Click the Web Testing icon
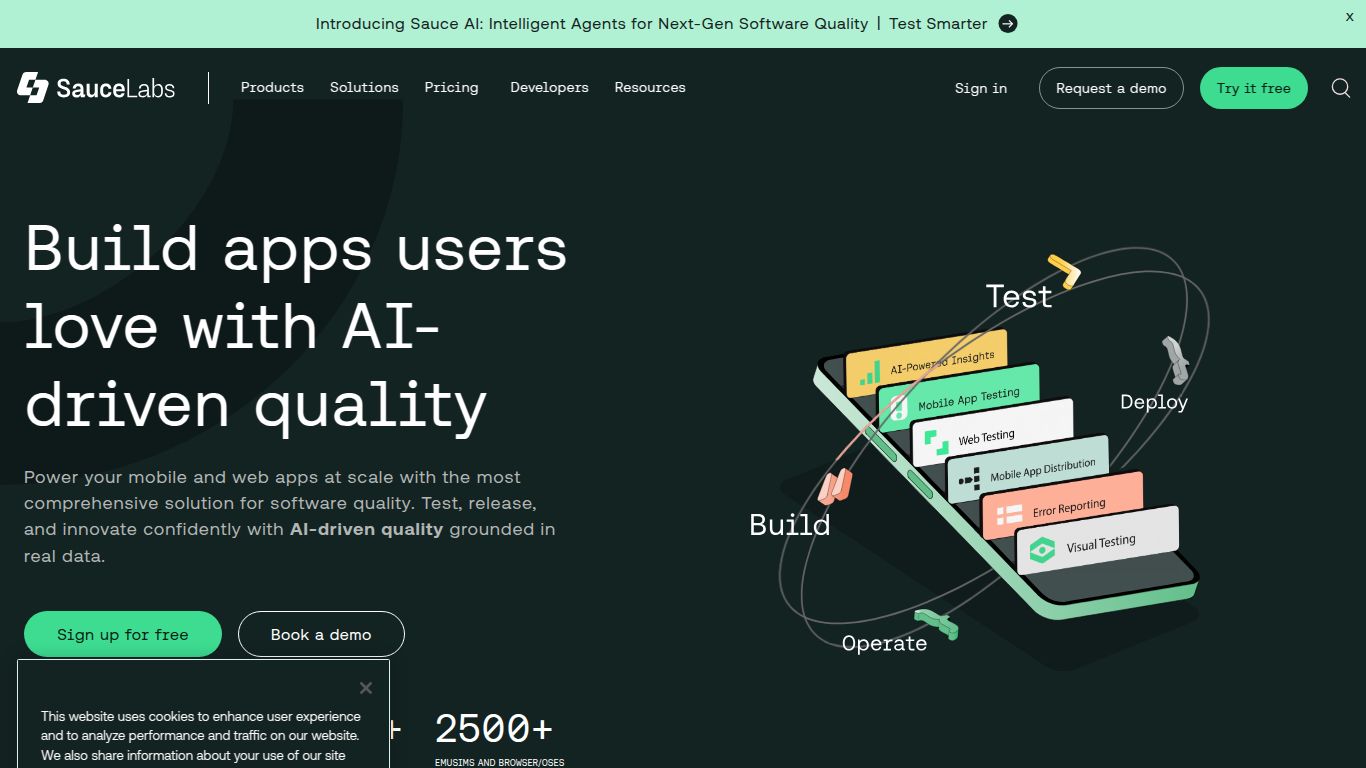 (937, 441)
